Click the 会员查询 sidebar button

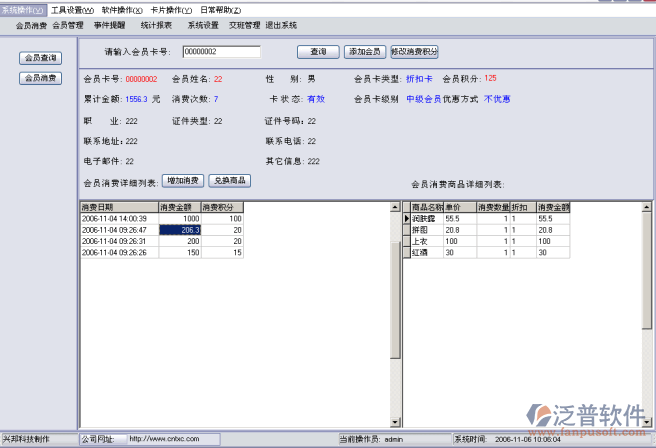(40, 58)
